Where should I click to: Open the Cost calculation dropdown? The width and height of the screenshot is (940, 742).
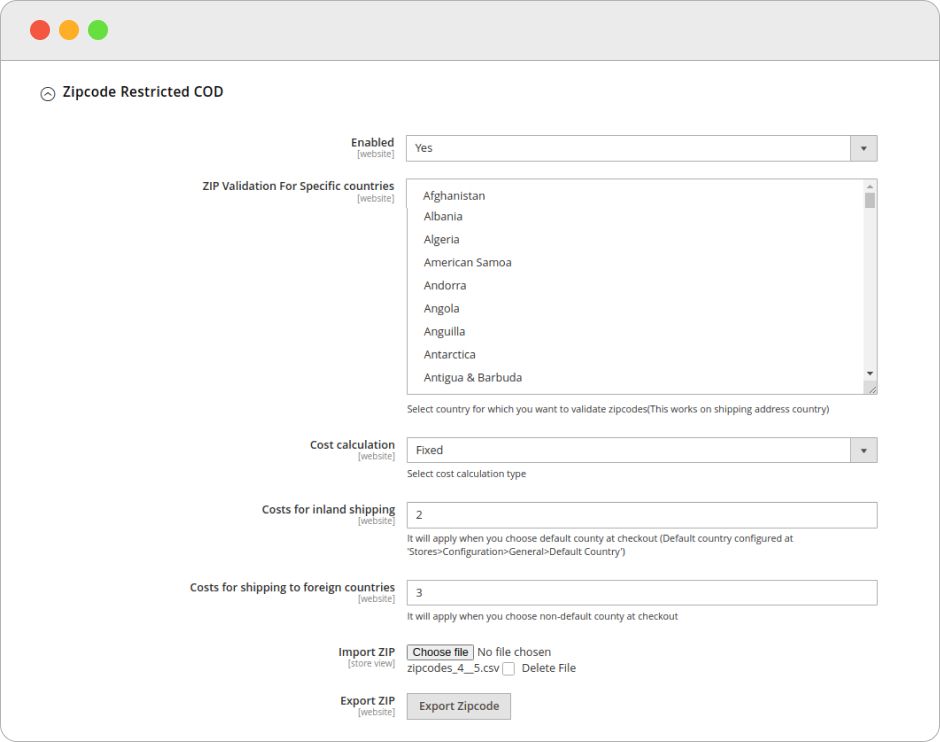tap(641, 450)
